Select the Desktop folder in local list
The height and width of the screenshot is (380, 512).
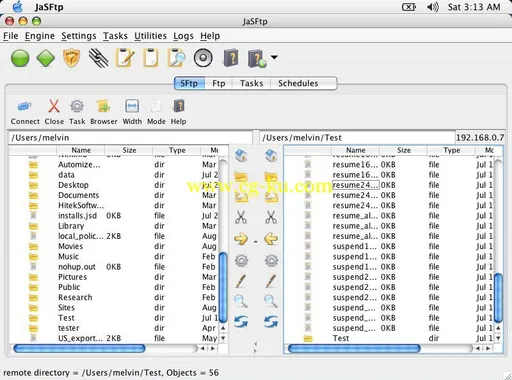click(x=113, y=185)
